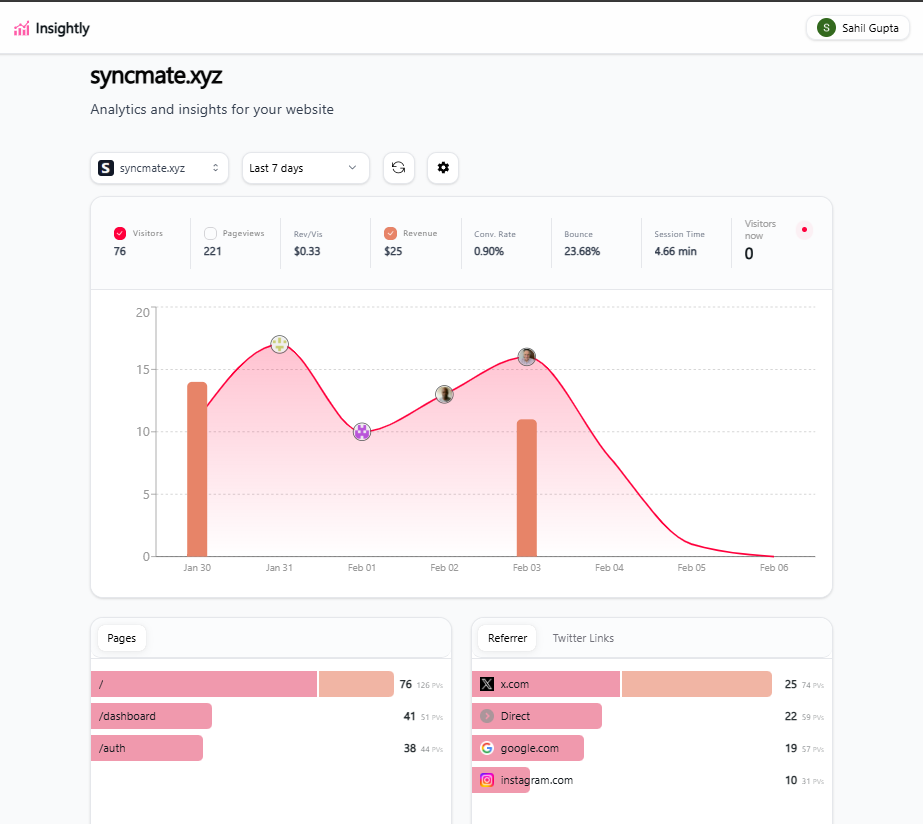Click the S site icon for syncmate.xyz

[106, 168]
